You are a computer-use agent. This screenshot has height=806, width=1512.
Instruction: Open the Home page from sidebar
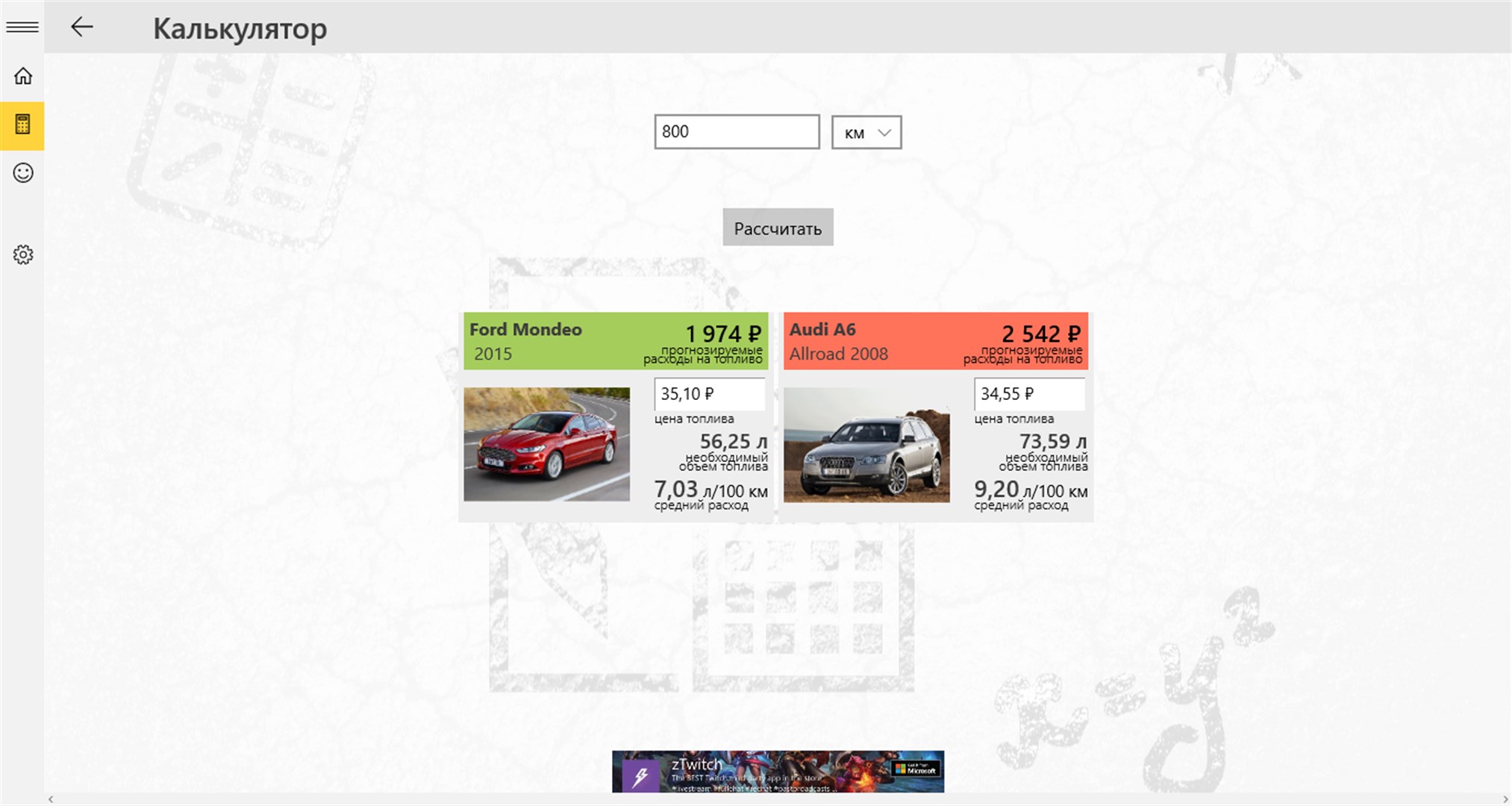tap(22, 76)
